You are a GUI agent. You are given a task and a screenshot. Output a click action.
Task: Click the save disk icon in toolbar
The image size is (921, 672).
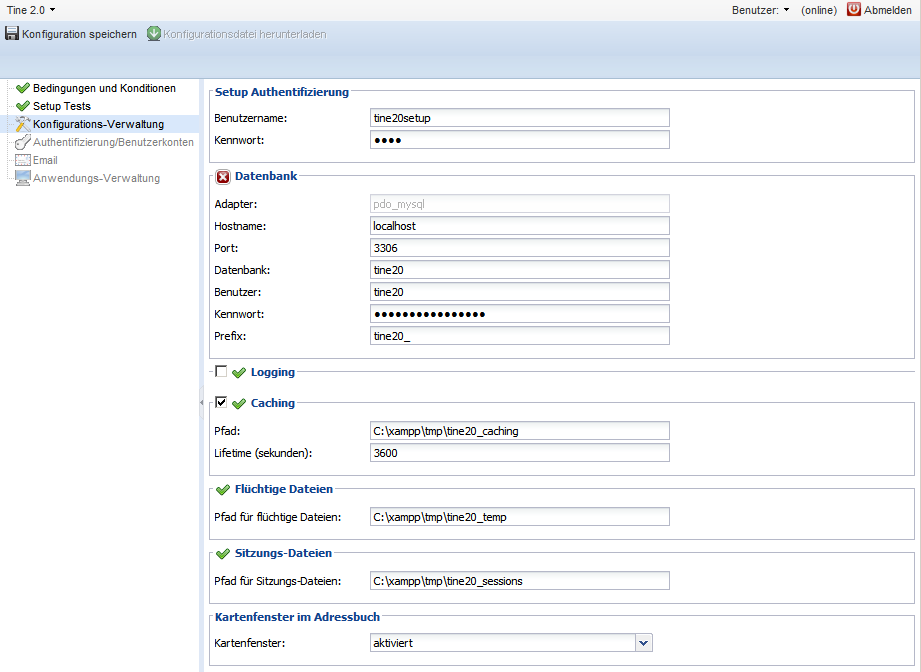pos(12,34)
